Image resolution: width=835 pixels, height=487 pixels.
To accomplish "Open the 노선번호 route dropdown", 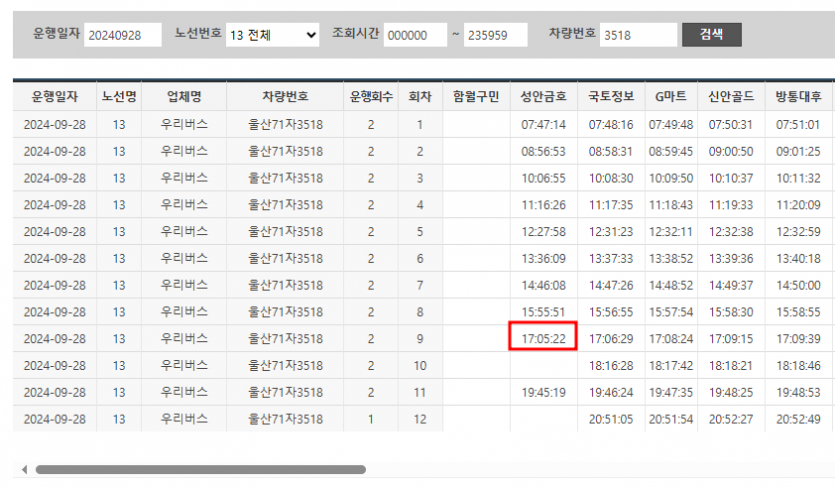I will [x=272, y=35].
